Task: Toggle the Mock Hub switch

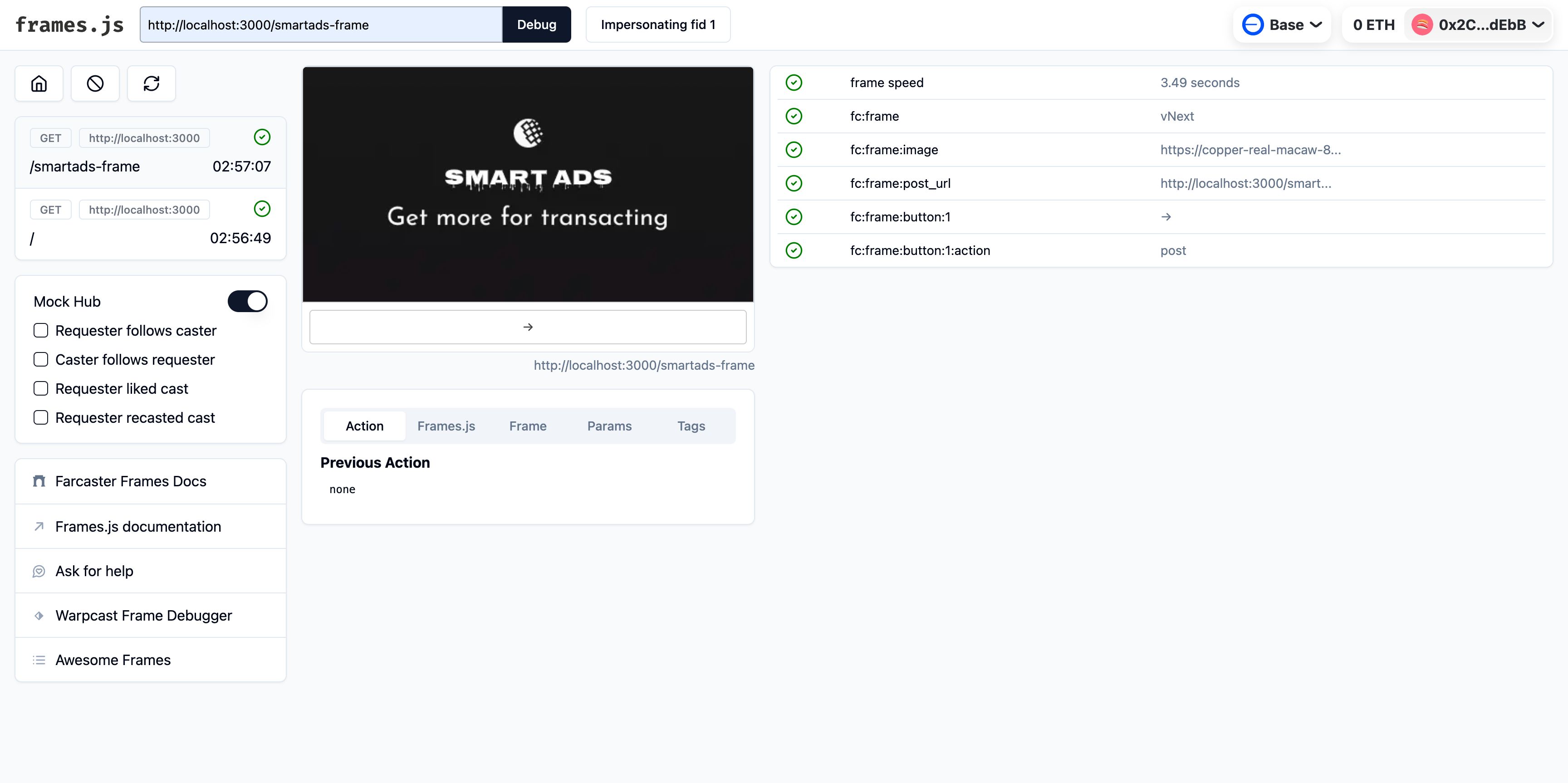Action: click(x=248, y=301)
